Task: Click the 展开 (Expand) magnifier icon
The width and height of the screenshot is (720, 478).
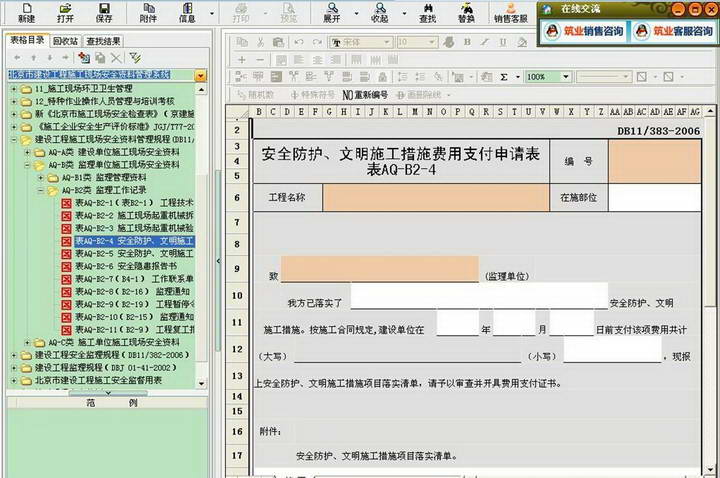Action: click(x=332, y=13)
